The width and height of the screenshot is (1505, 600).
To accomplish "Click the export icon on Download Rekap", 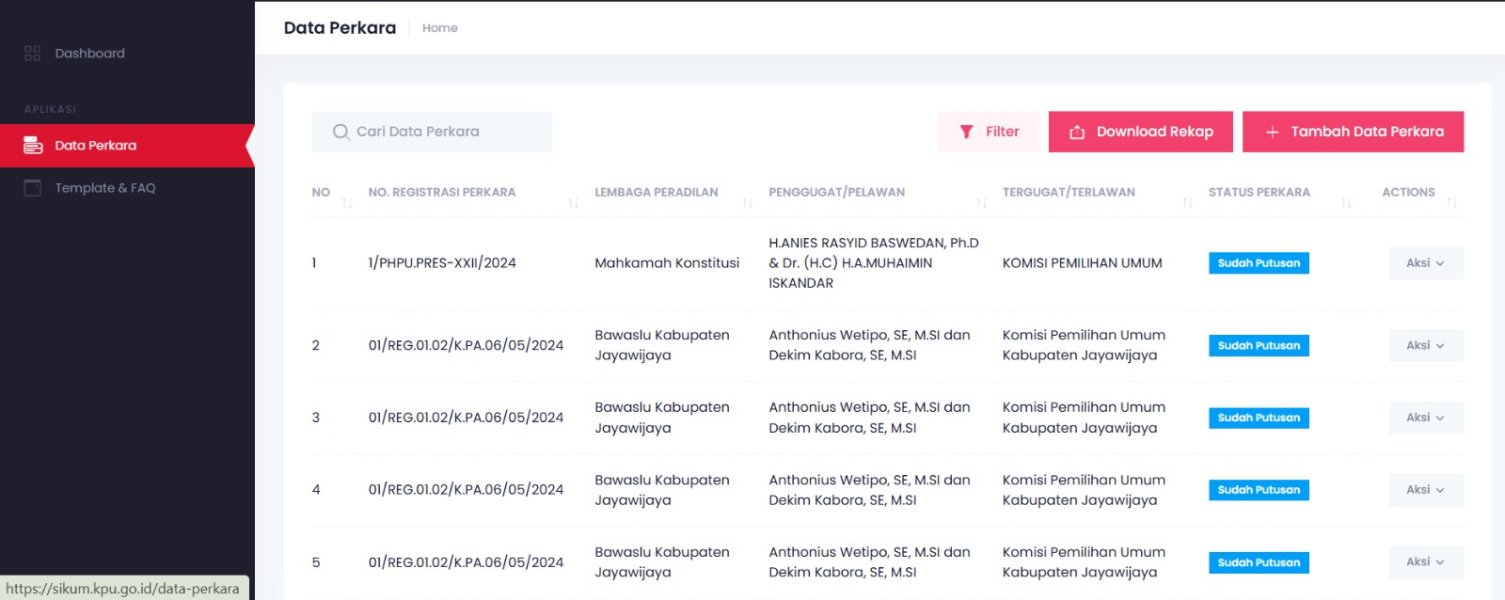I will click(1077, 132).
